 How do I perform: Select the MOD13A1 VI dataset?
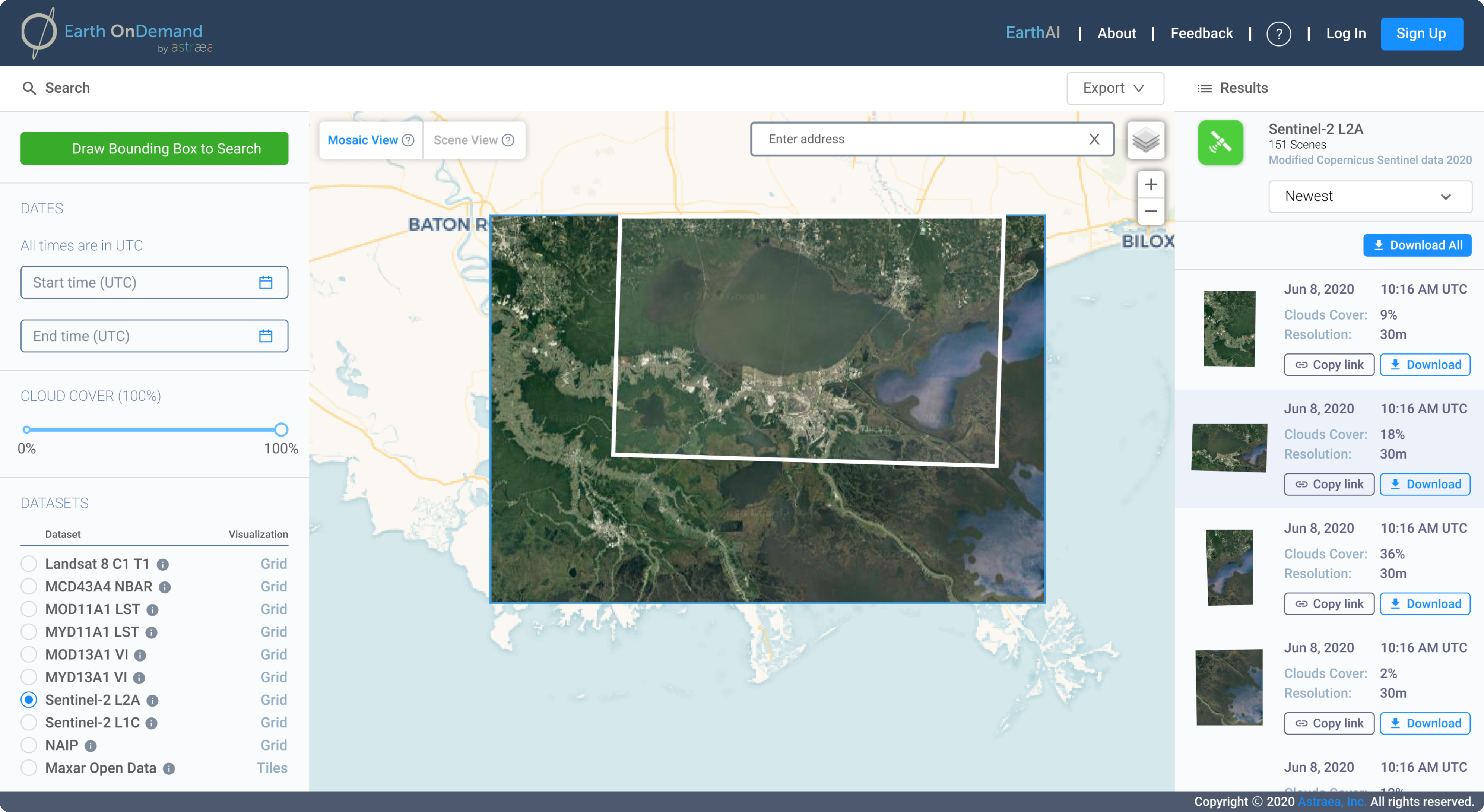pos(28,654)
